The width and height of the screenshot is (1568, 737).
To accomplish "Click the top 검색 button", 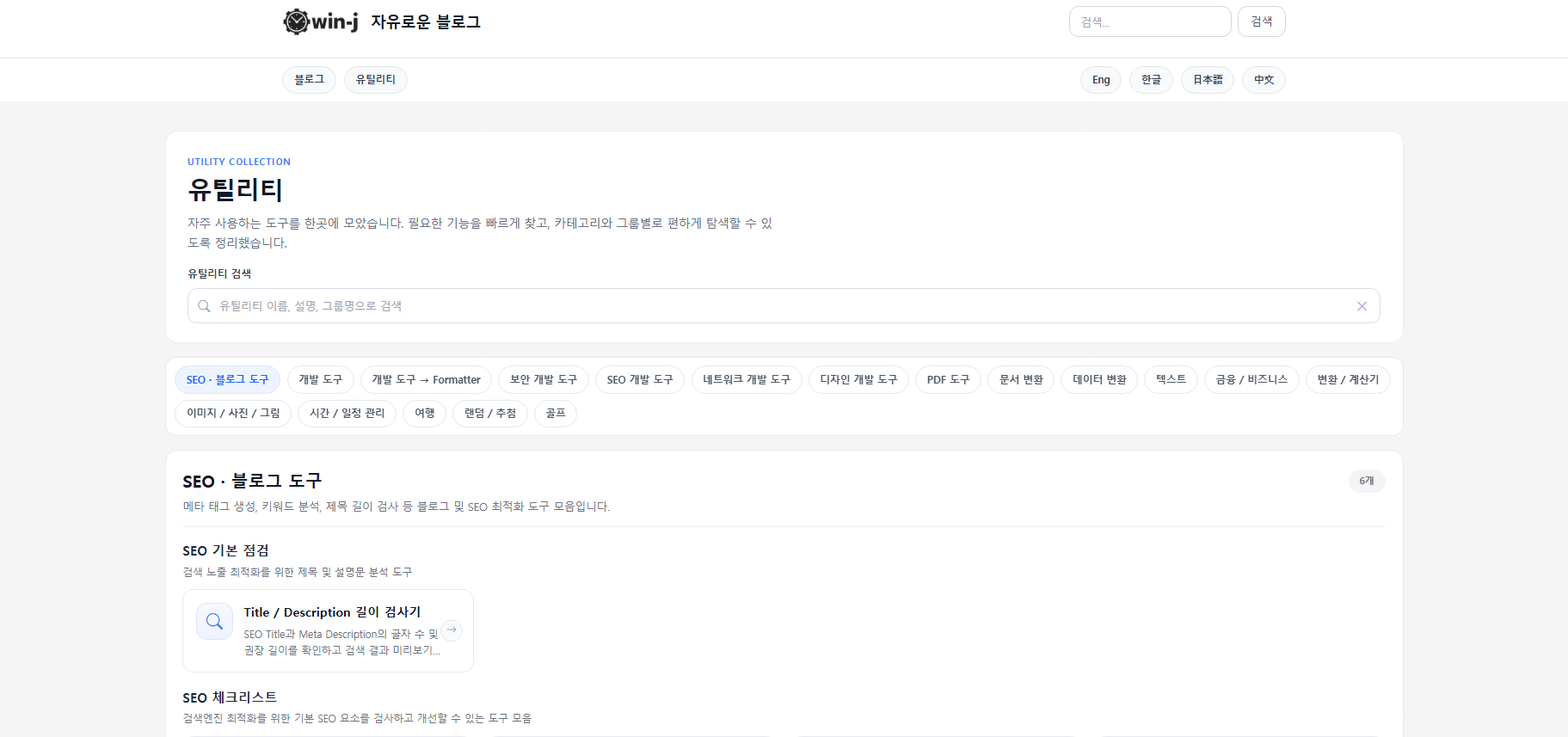I will pos(1261,21).
